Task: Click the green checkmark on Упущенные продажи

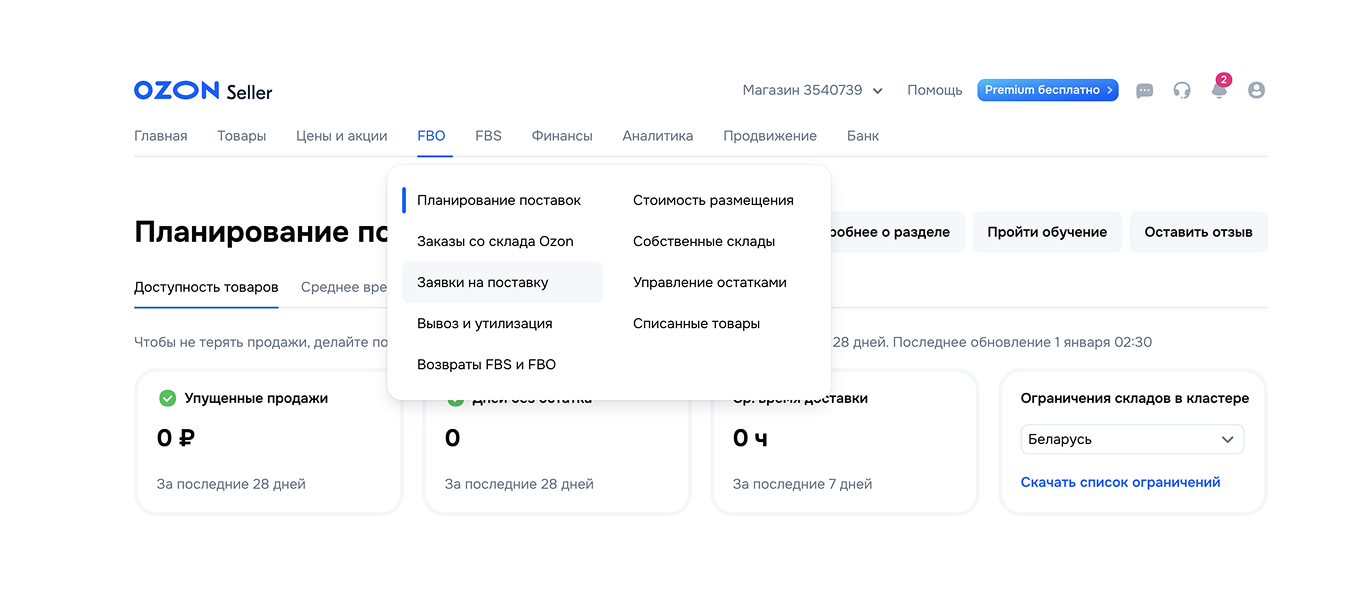Action: (x=168, y=397)
